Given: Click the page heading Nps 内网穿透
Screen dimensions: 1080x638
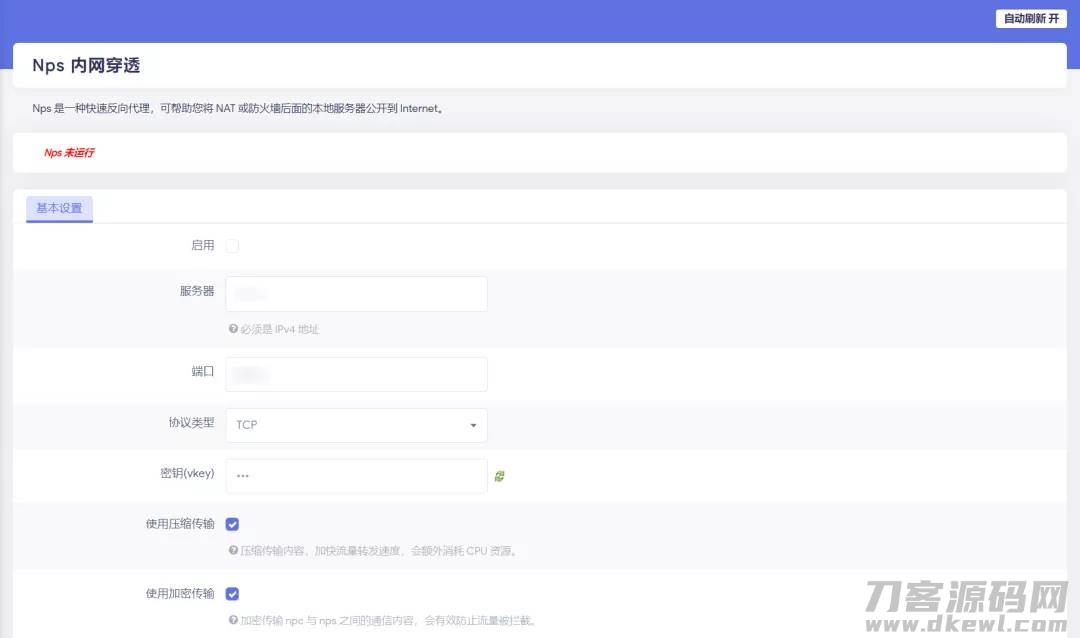Looking at the screenshot, I should click(x=86, y=65).
